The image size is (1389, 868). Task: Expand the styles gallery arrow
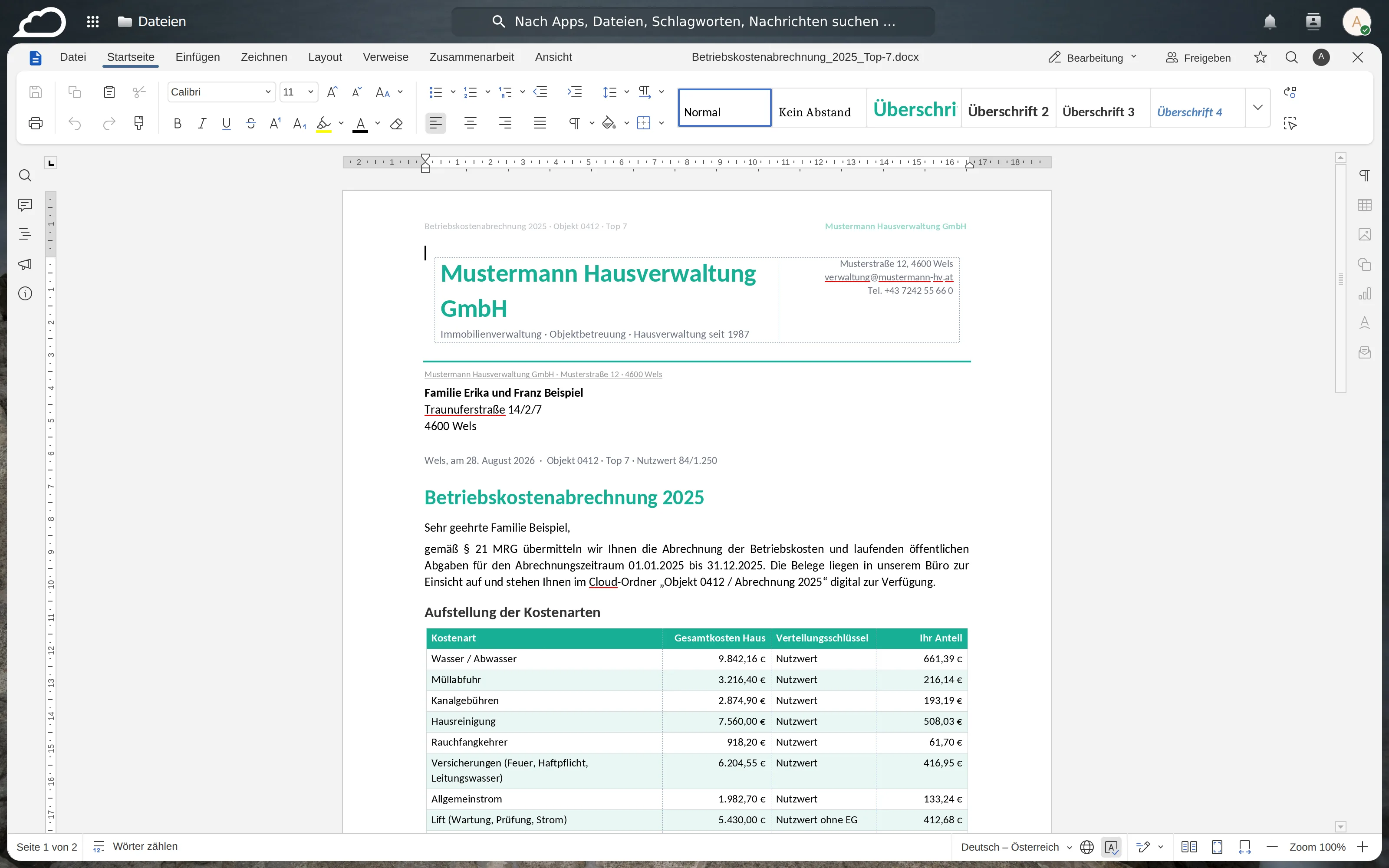[1257, 107]
